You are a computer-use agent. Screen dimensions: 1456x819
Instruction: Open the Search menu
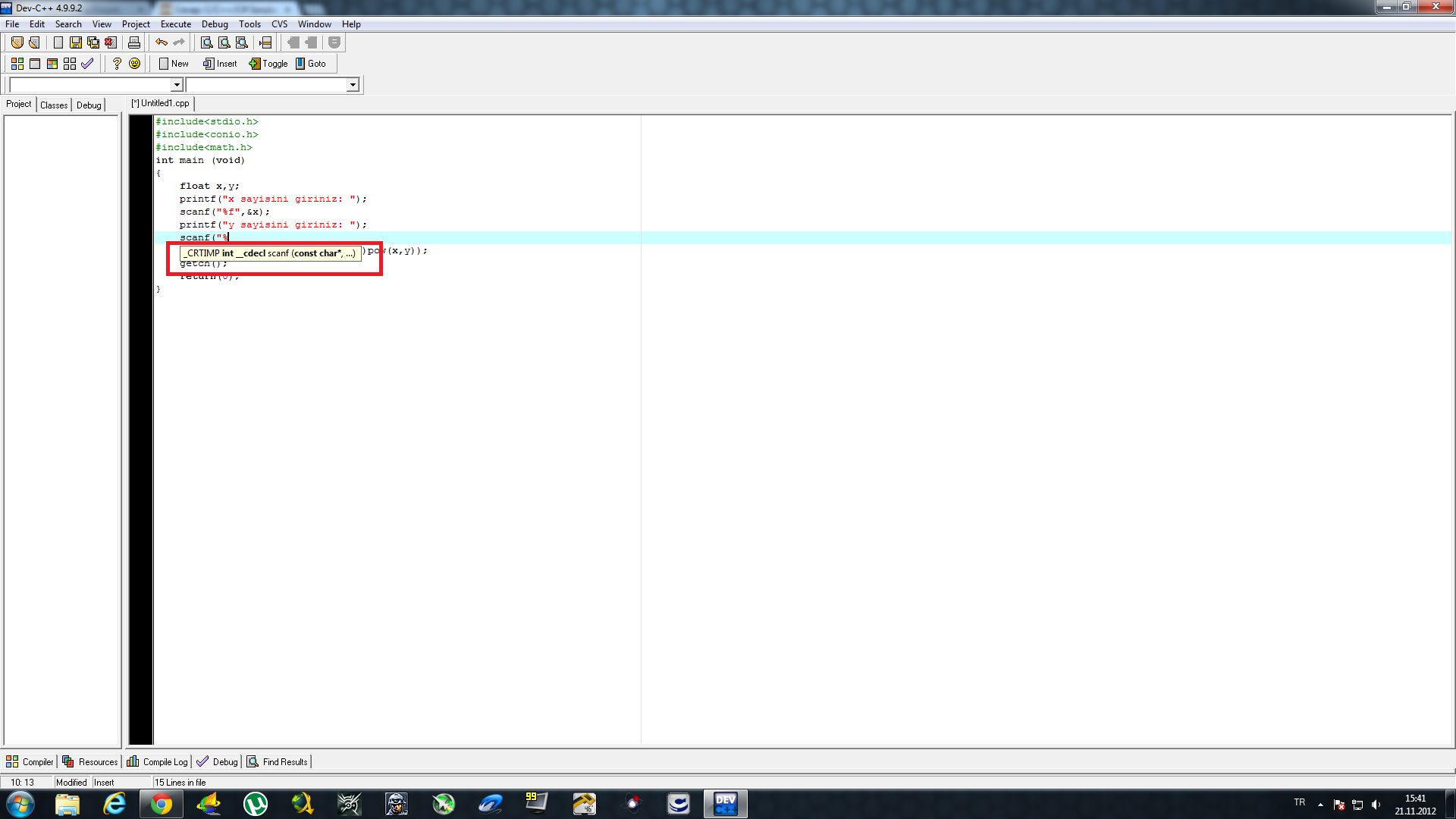point(68,24)
